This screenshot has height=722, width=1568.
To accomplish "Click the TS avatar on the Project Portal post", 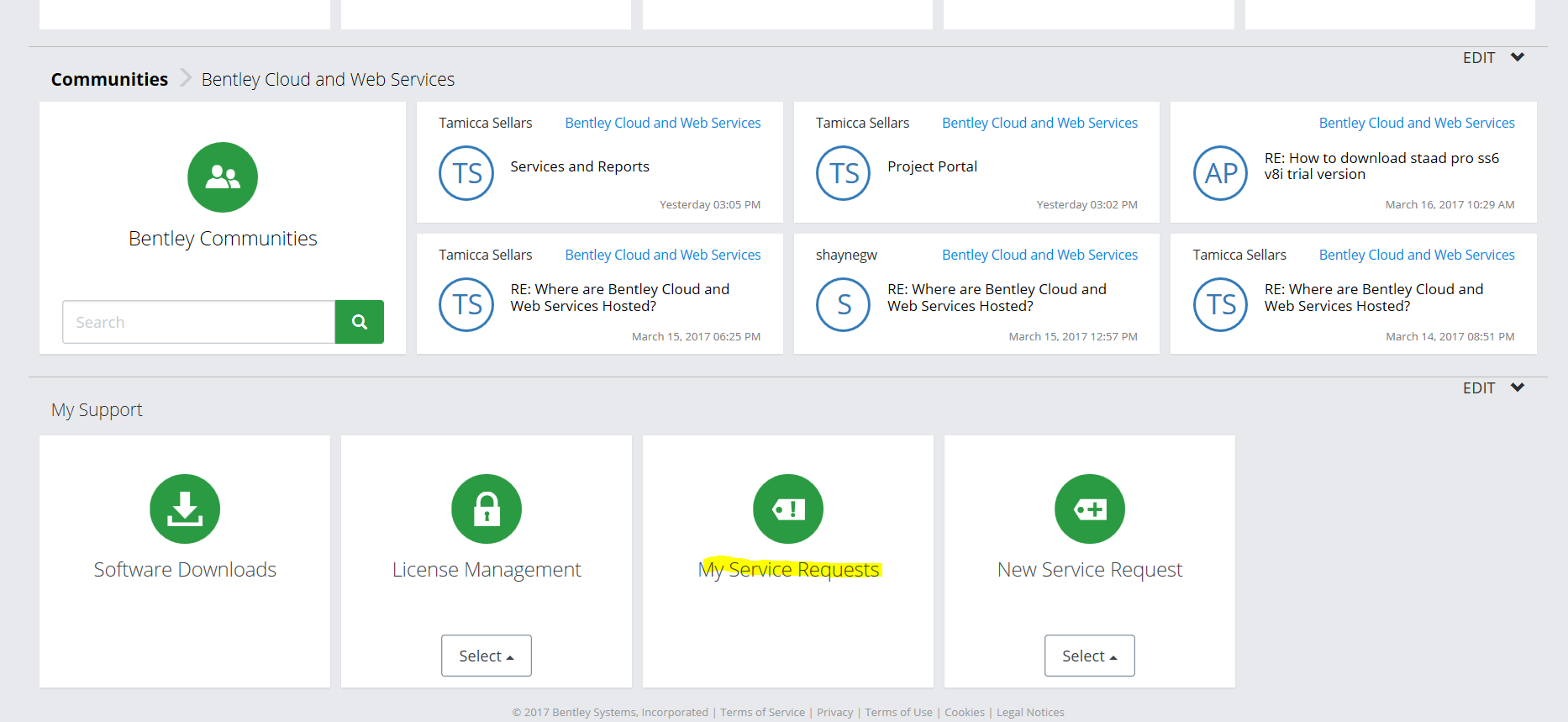I will click(844, 173).
